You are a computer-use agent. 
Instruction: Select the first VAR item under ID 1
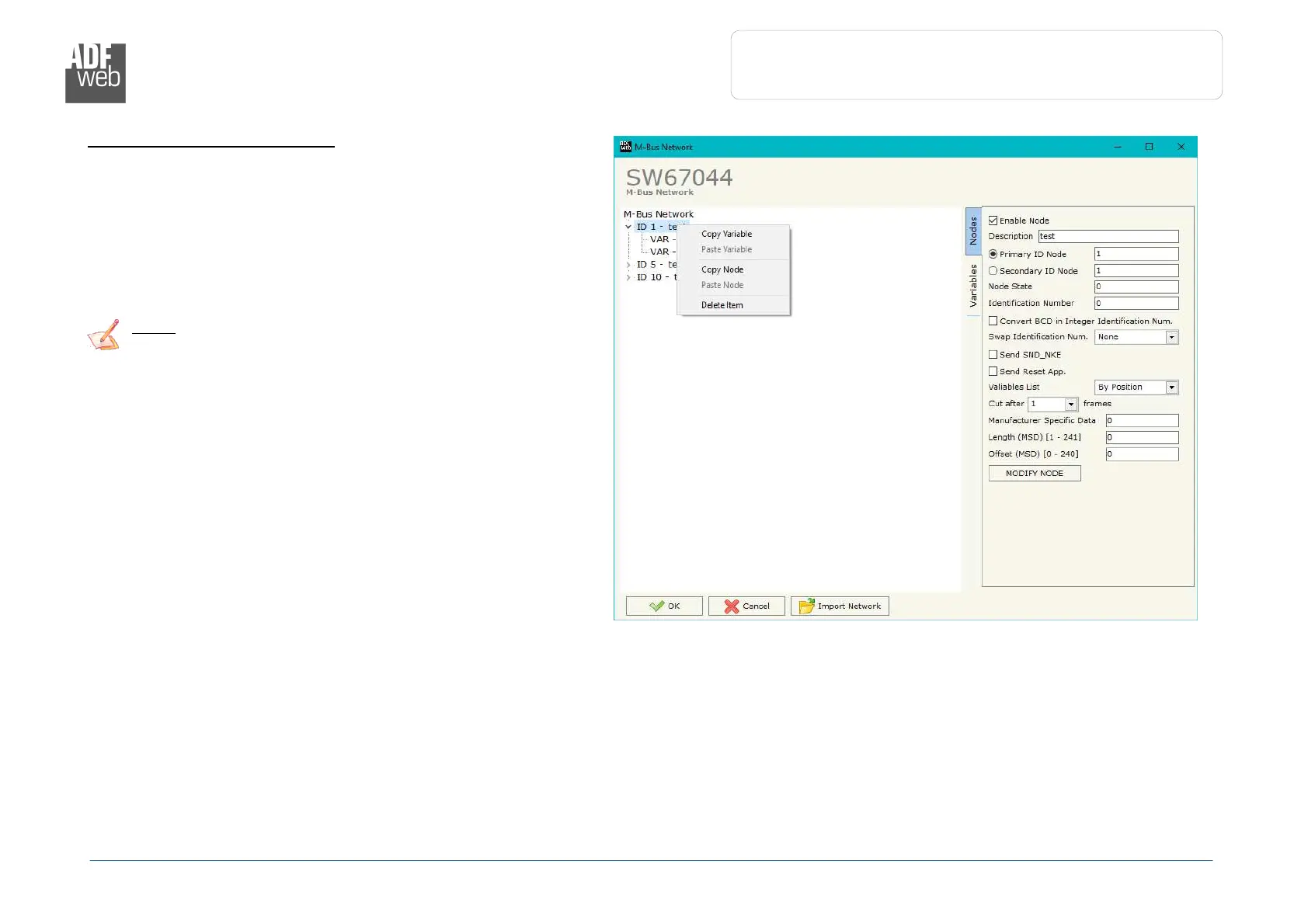(663, 239)
